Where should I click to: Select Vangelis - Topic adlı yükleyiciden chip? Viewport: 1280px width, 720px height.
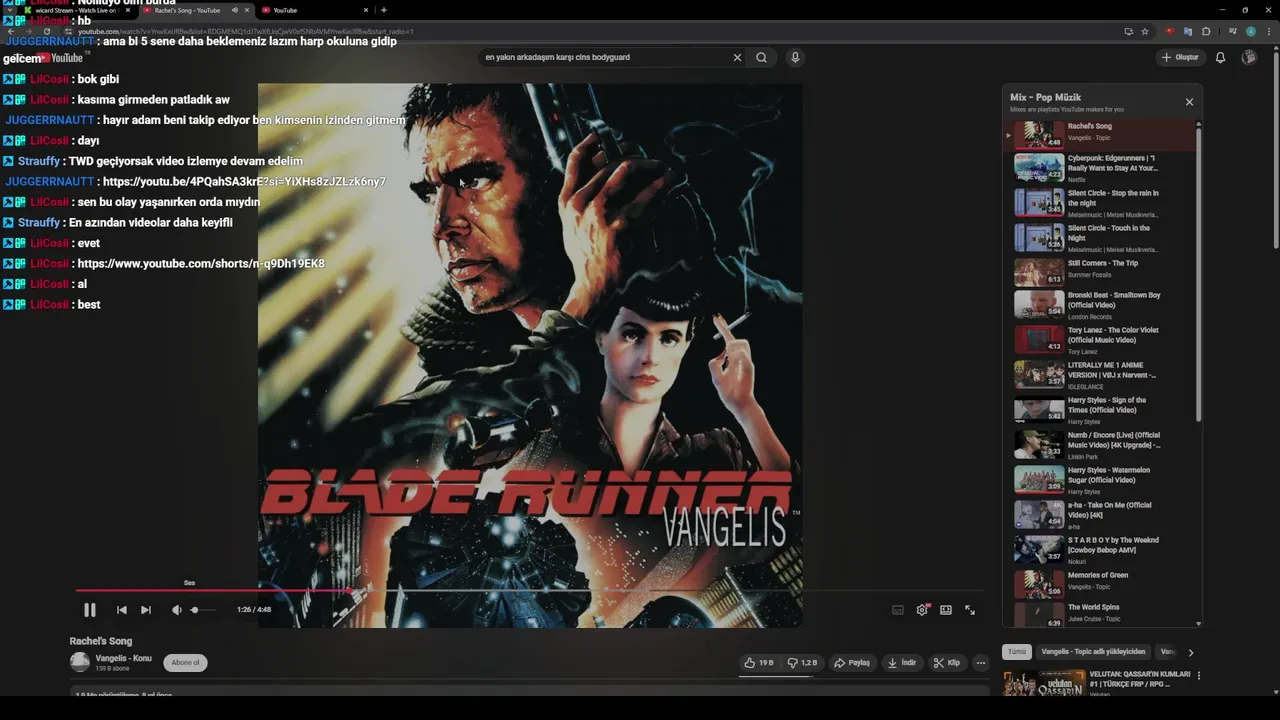coord(1093,652)
